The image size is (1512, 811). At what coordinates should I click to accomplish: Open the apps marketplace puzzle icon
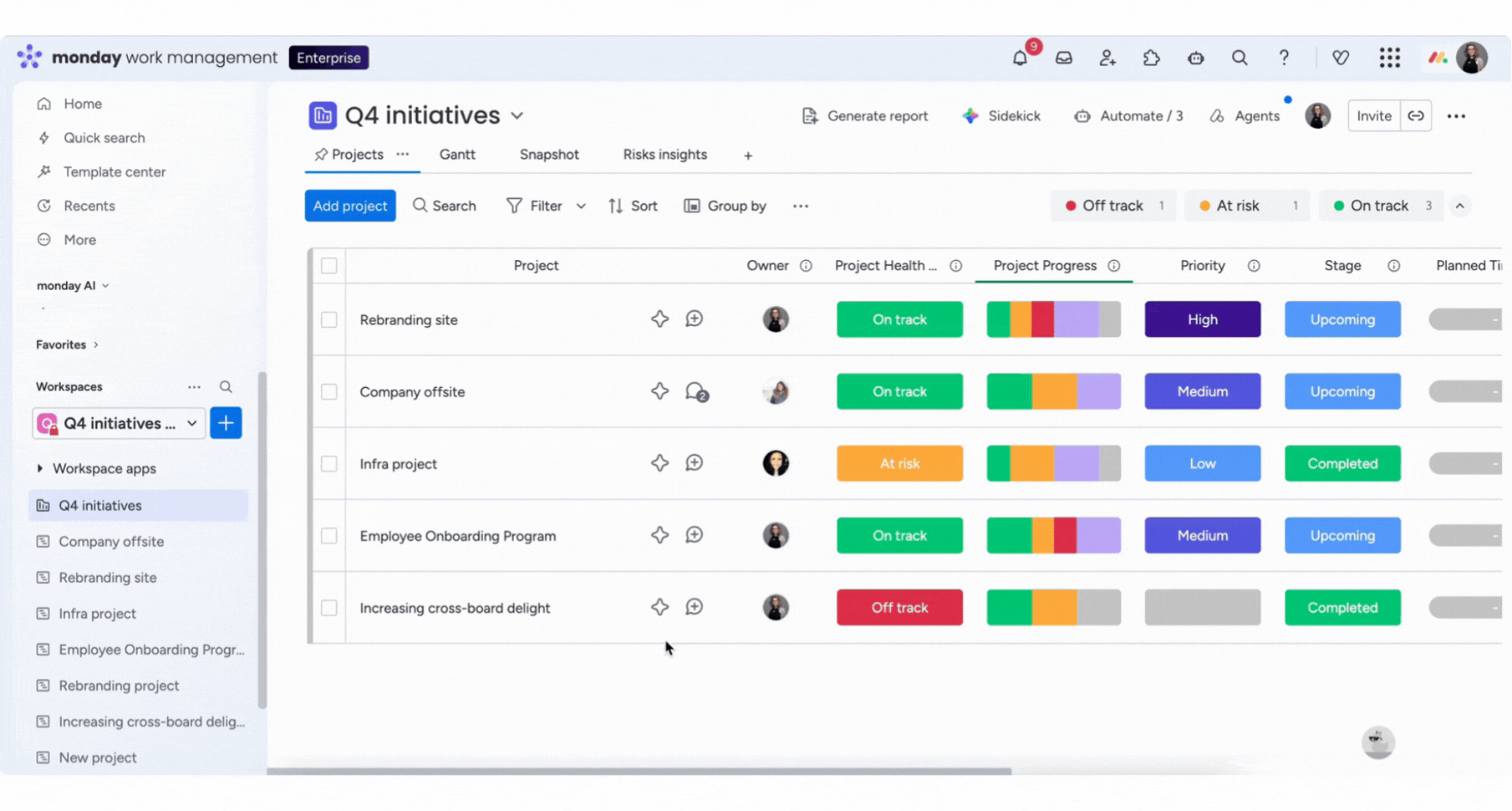tap(1151, 58)
